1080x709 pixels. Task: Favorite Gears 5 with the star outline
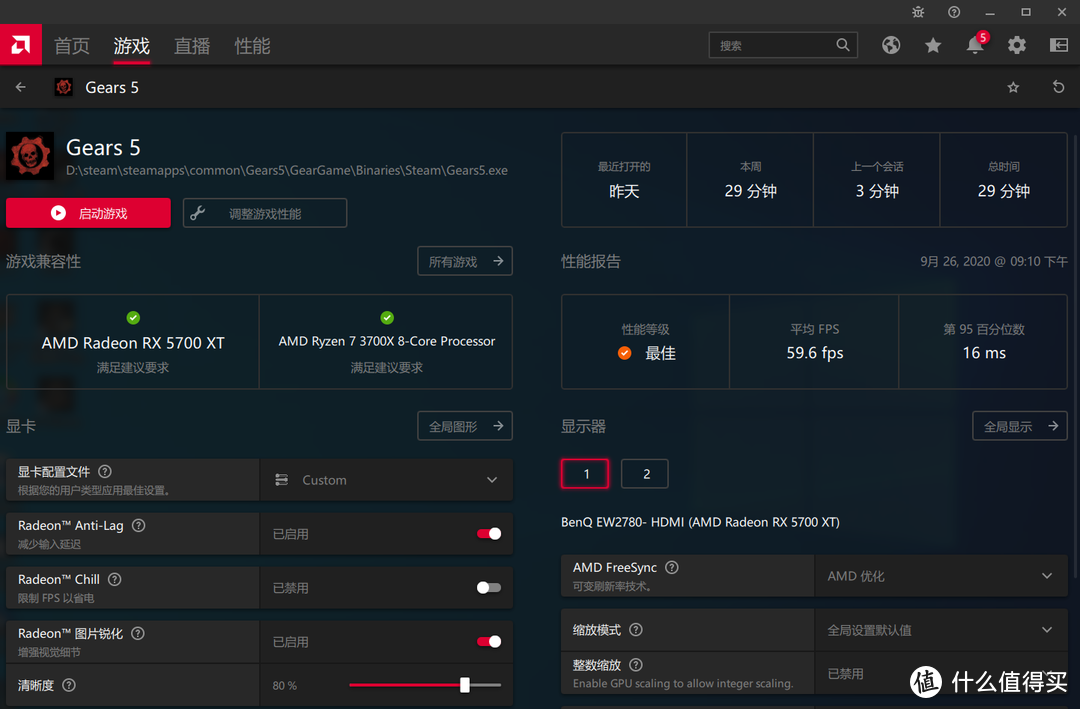point(1013,87)
